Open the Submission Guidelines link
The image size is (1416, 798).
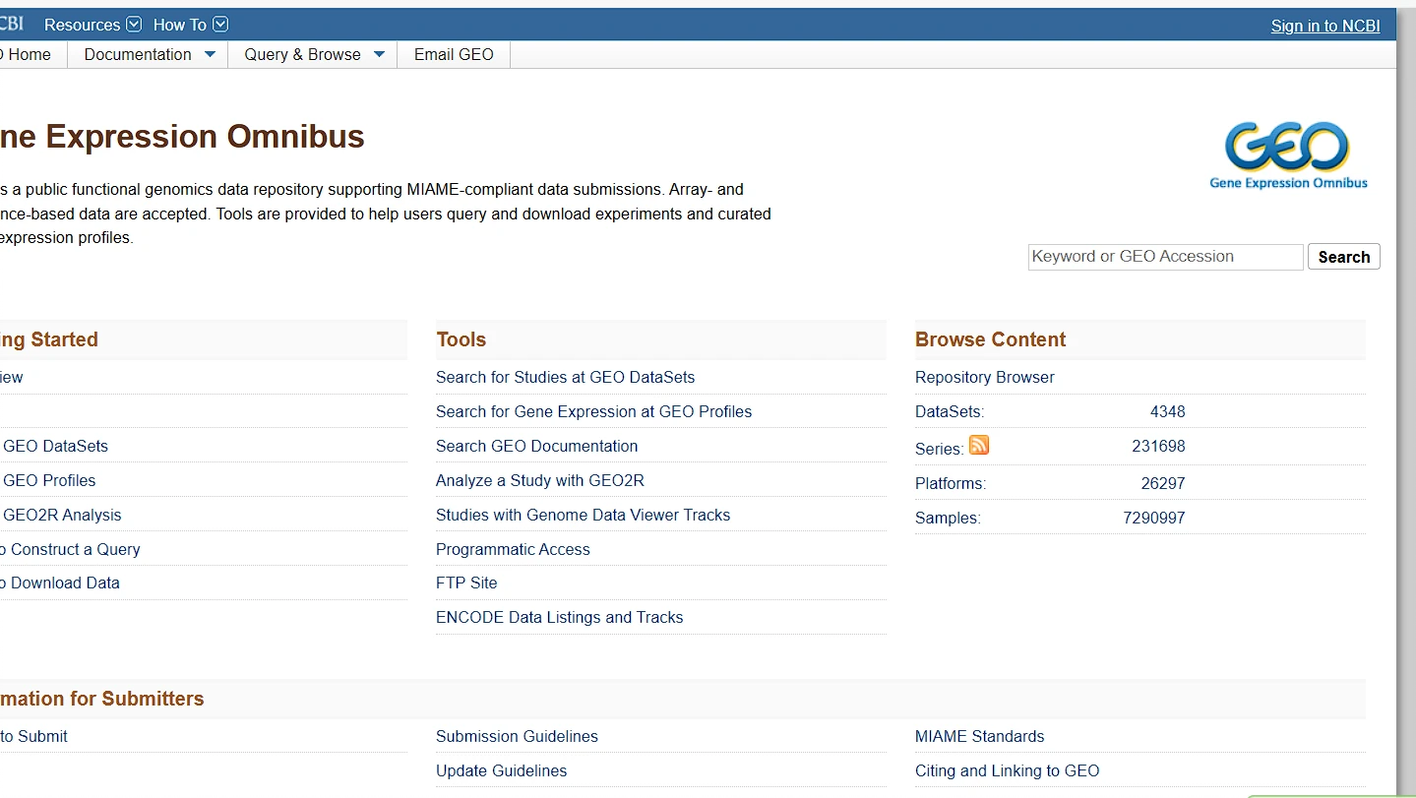click(x=517, y=736)
